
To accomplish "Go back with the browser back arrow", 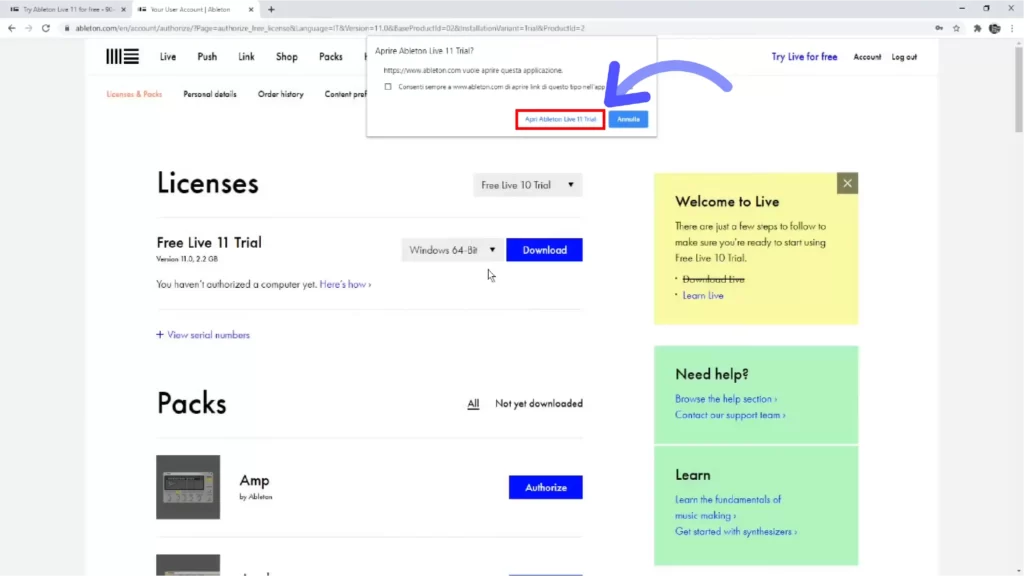I will click(12, 28).
